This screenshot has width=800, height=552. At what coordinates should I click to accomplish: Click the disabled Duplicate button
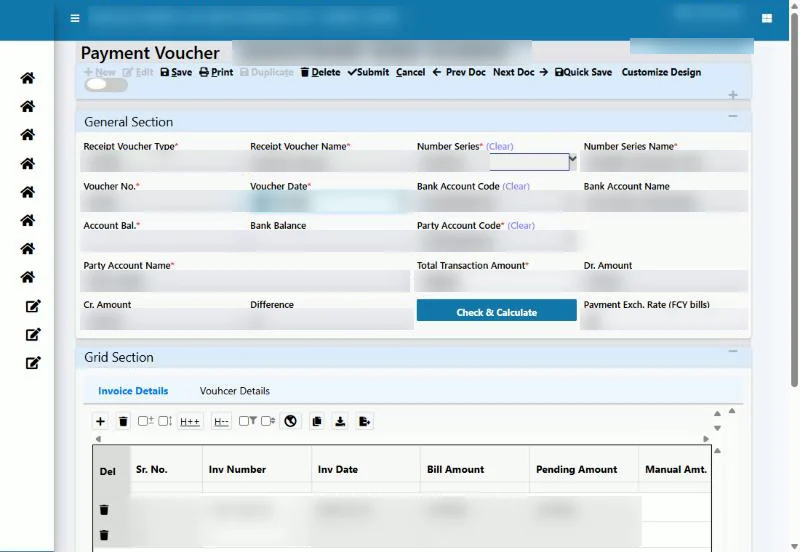pyautogui.click(x=266, y=72)
